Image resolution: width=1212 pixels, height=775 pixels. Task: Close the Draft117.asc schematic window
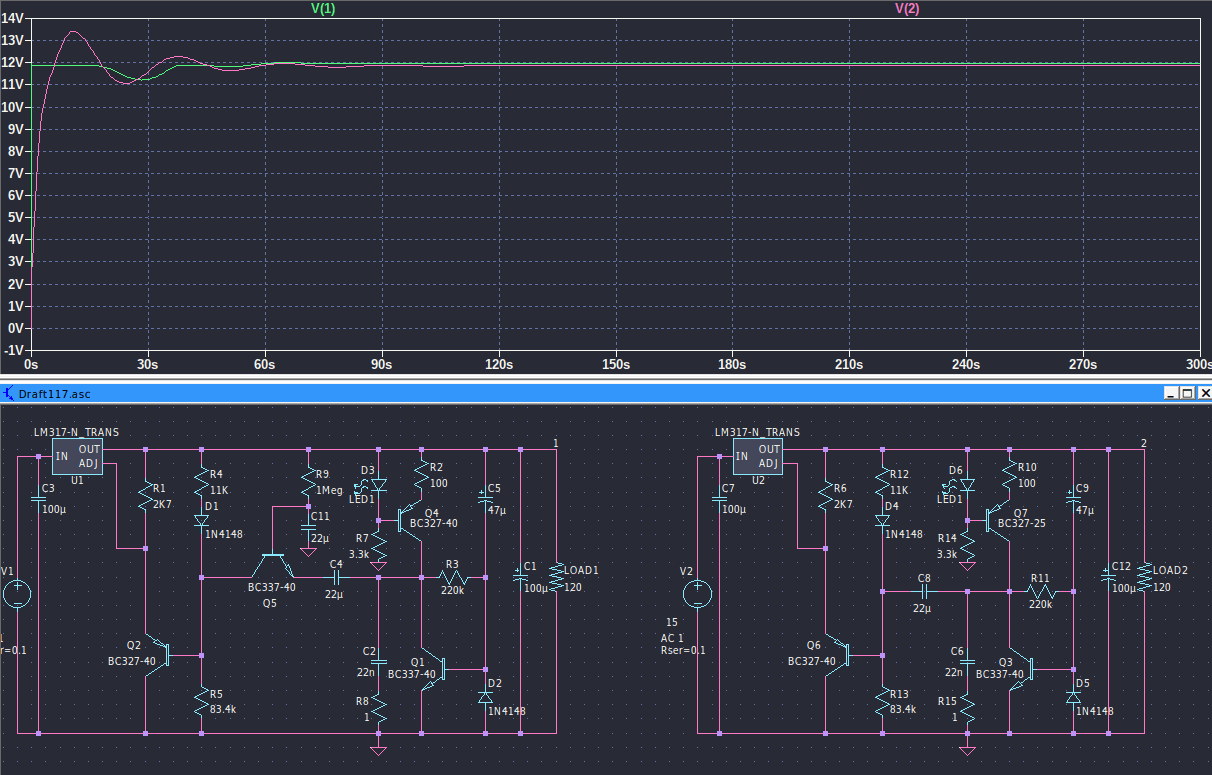point(1204,393)
